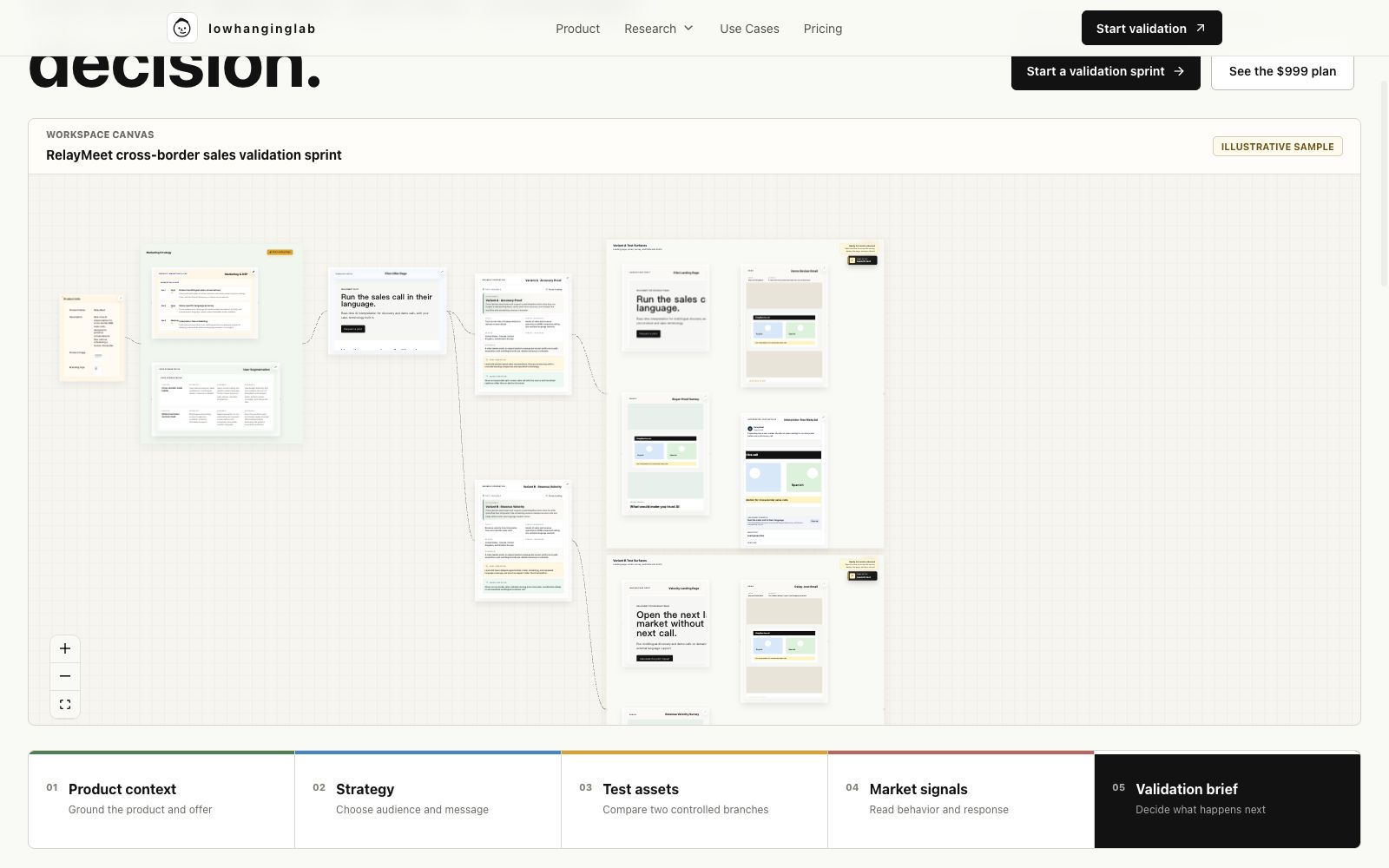Click the Start validation header button
This screenshot has width=1389, height=868.
(x=1151, y=28)
